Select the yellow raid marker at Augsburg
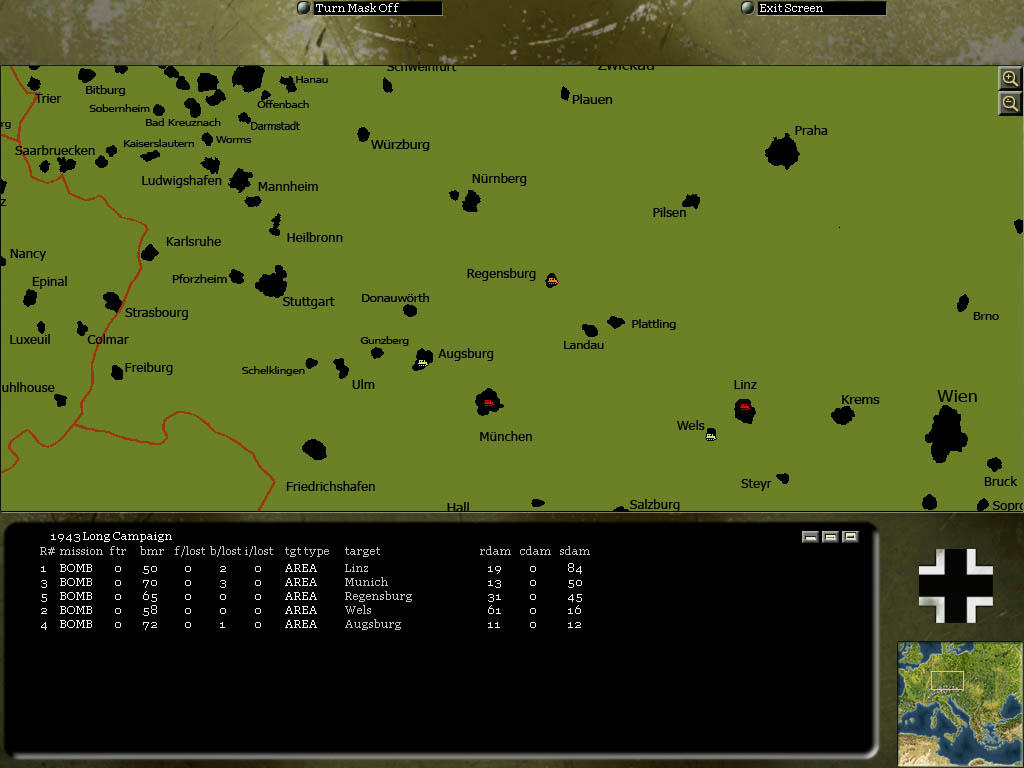The image size is (1024, 768). pyautogui.click(x=422, y=362)
